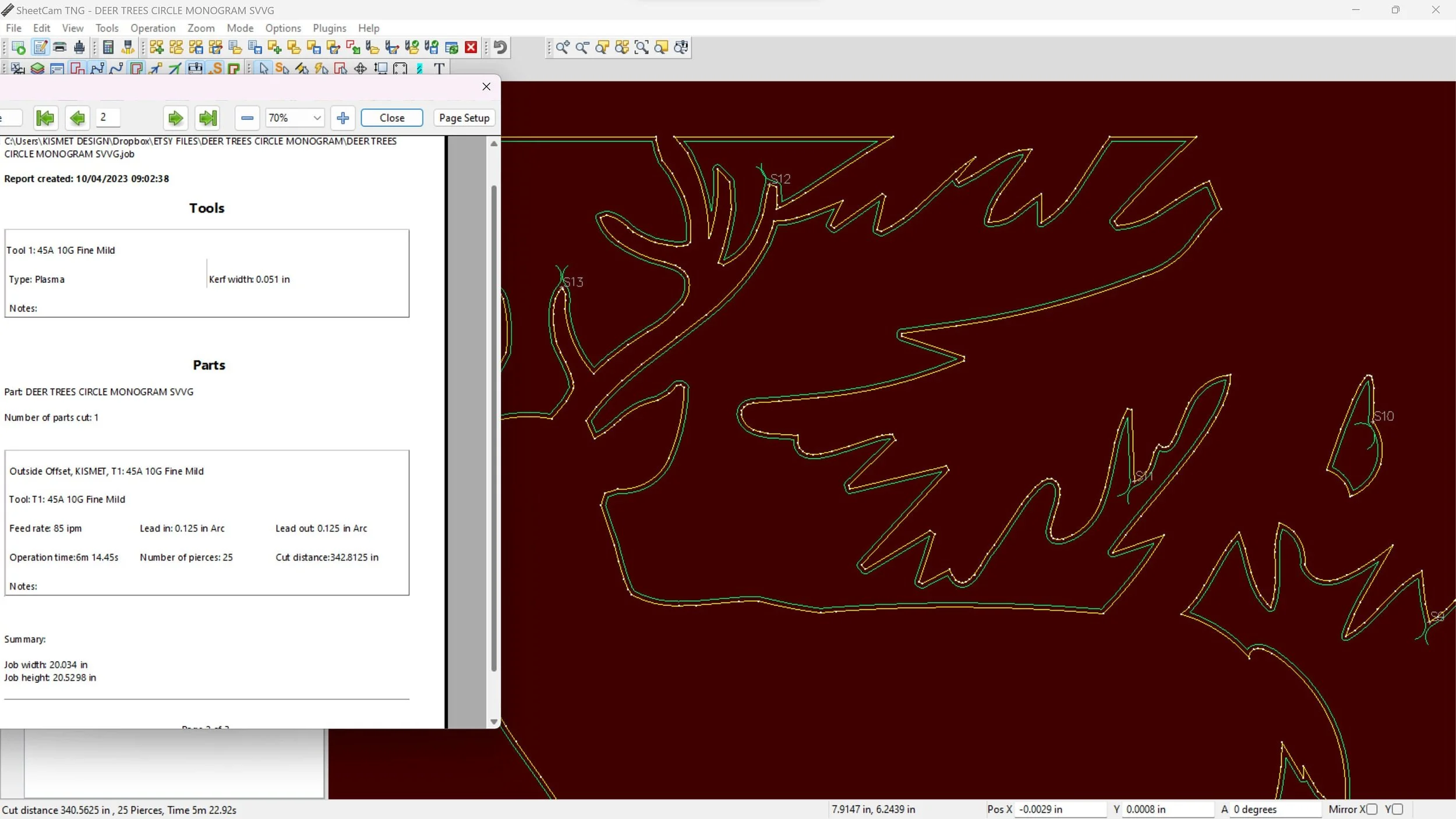This screenshot has height=819, width=1456.
Task: Click the preview zoom in plus button
Action: (x=343, y=118)
